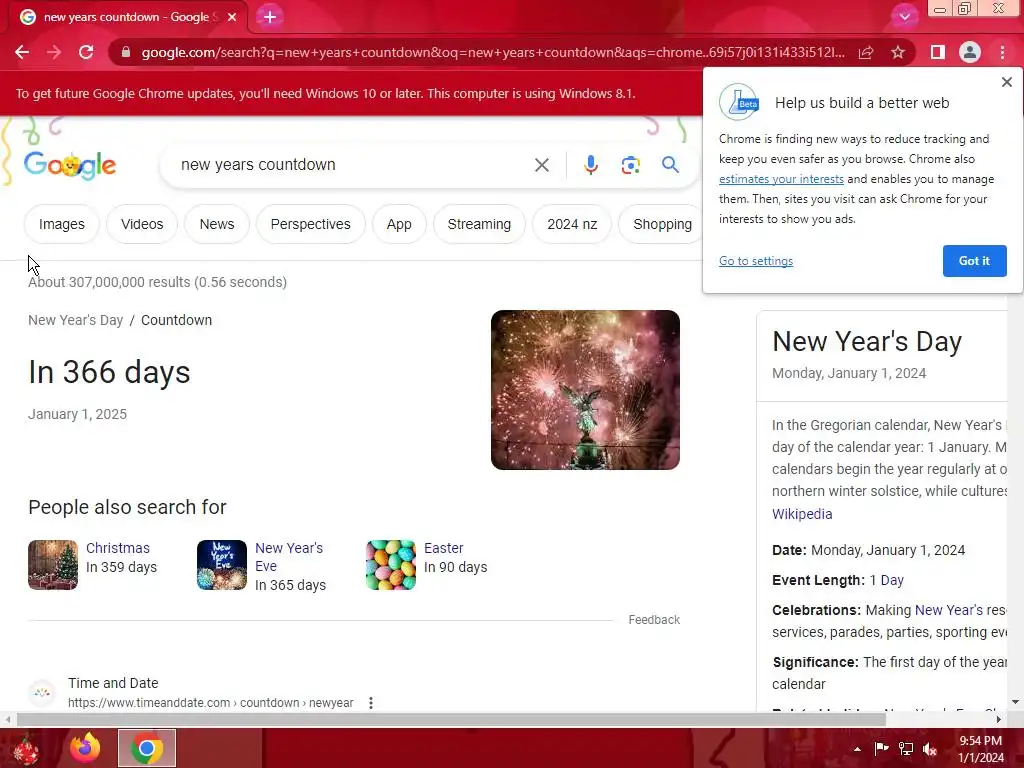This screenshot has width=1024, height=768.
Task: Click the horizontal scrollbar thumb
Action: pos(451,720)
